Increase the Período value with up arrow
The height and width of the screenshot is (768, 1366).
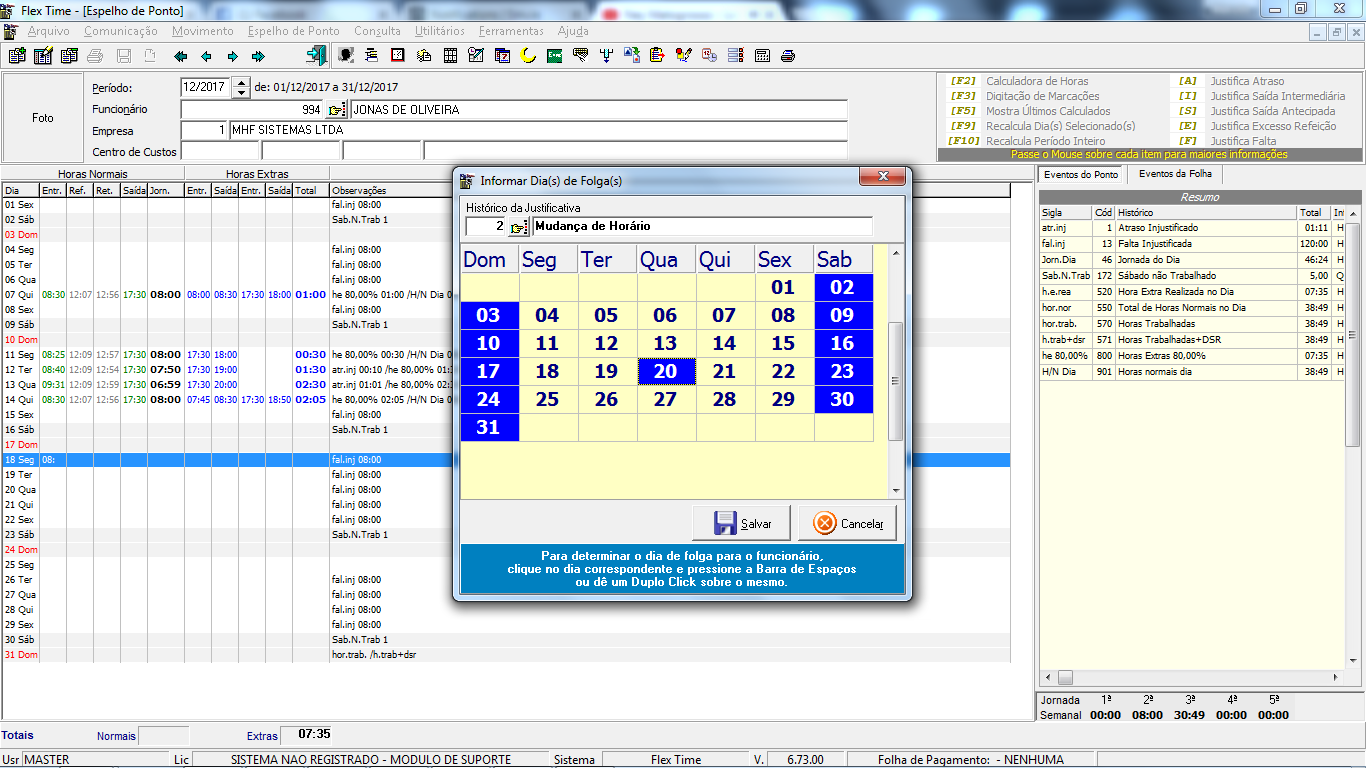click(x=240, y=82)
